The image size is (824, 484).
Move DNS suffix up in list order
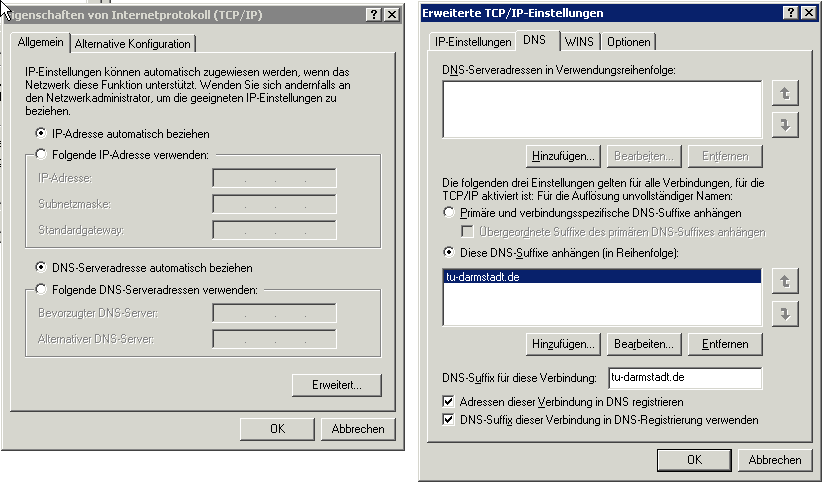pos(786,281)
